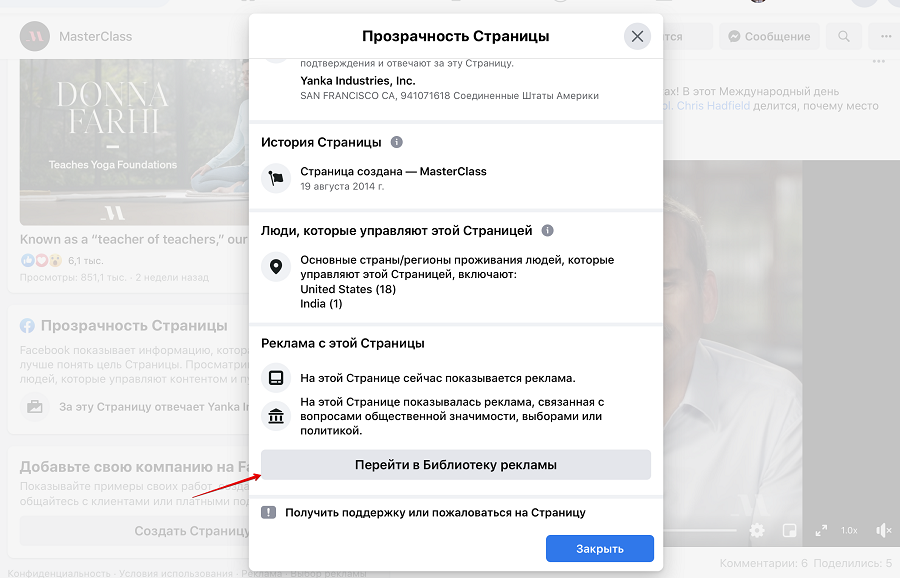900x578 pixels.
Task: Click the blue Закрыть button
Action: [600, 549]
